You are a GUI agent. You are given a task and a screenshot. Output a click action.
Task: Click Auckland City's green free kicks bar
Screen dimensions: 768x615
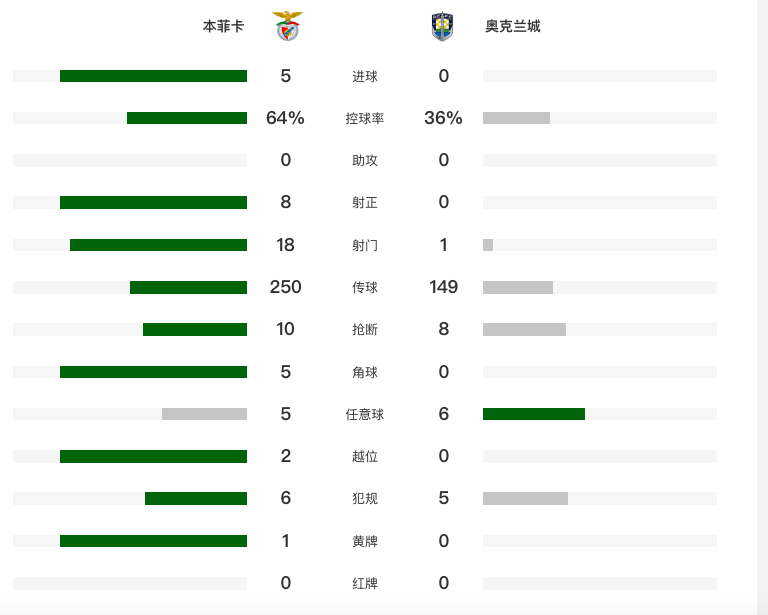[x=534, y=414]
